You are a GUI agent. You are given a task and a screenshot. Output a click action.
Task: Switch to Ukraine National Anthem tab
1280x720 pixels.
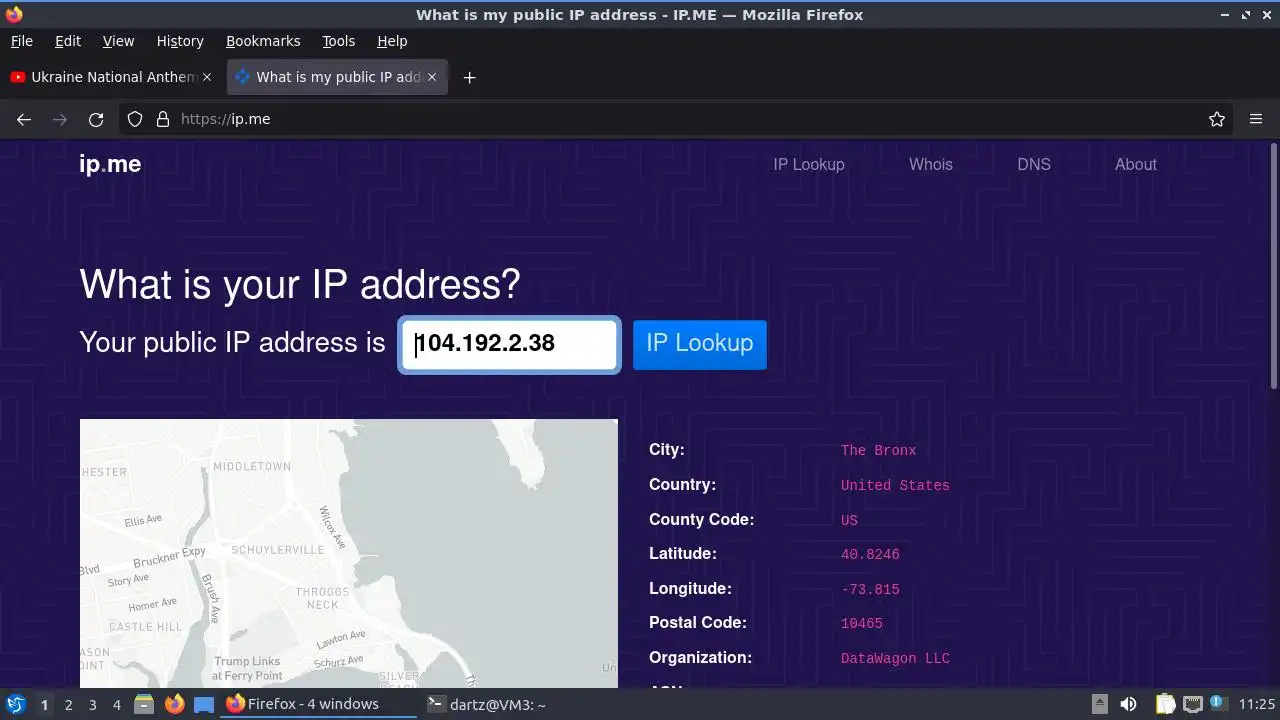coord(112,77)
